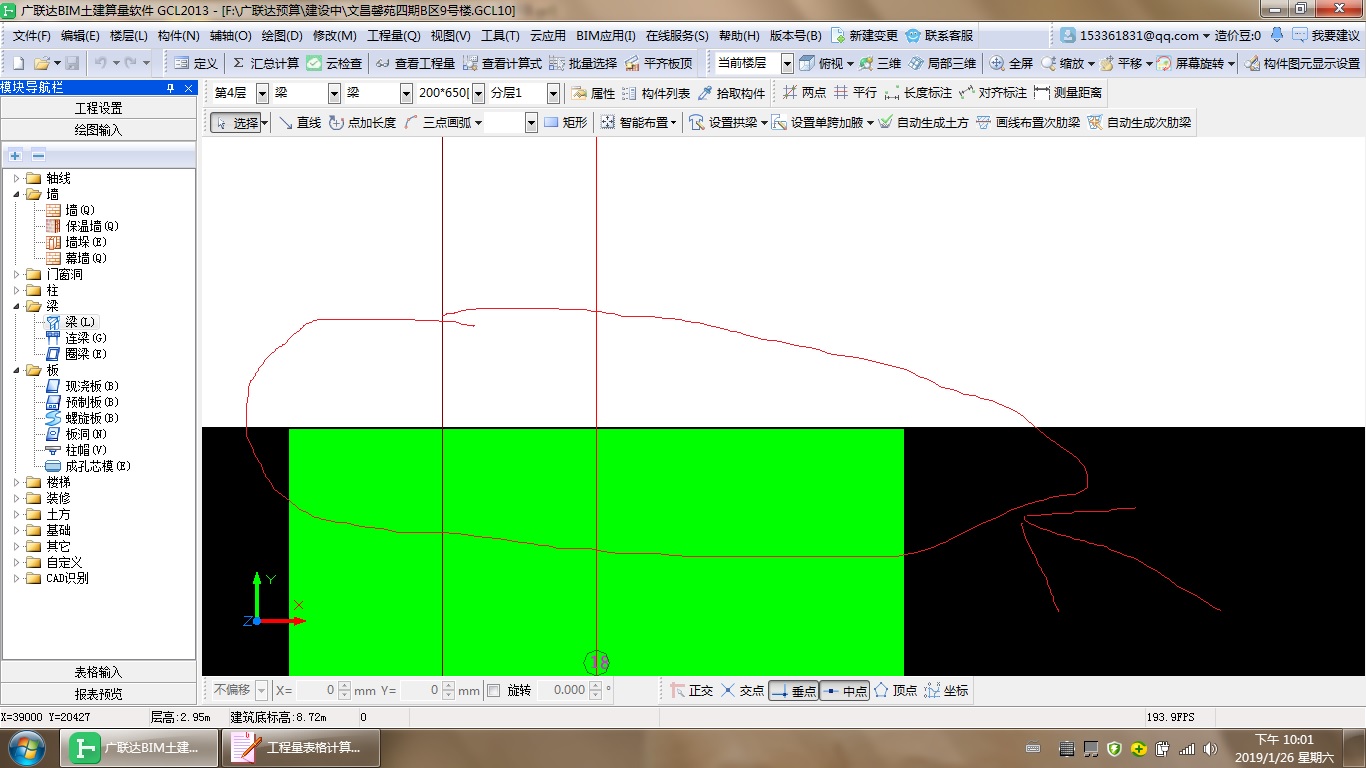Image resolution: width=1366 pixels, height=768 pixels.
Task: Switch to 三维 3D view
Action: 879,63
